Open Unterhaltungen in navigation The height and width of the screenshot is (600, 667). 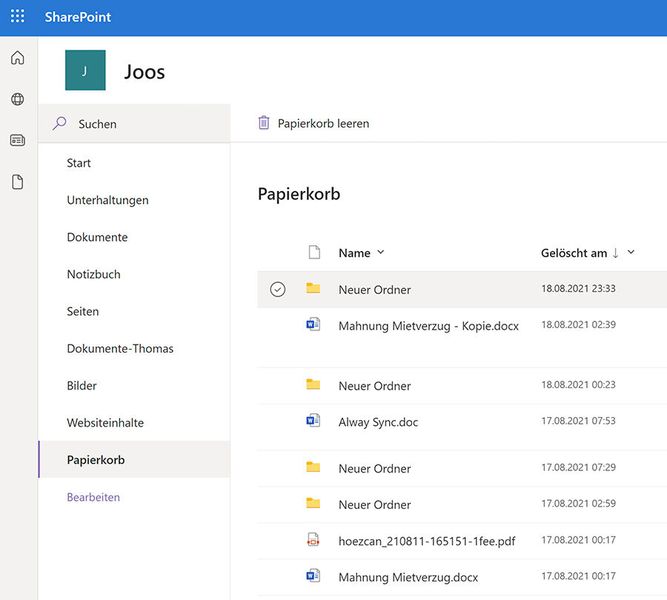[108, 200]
